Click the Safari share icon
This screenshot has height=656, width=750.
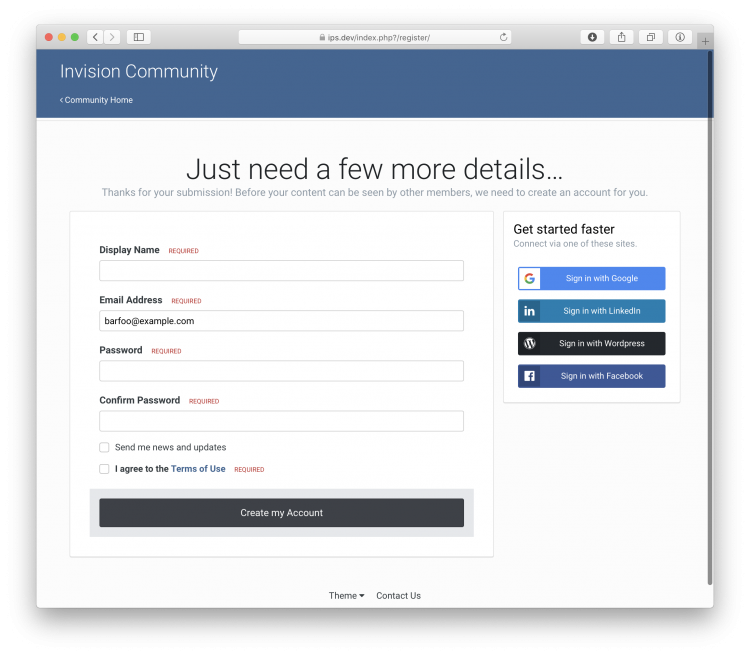click(621, 37)
